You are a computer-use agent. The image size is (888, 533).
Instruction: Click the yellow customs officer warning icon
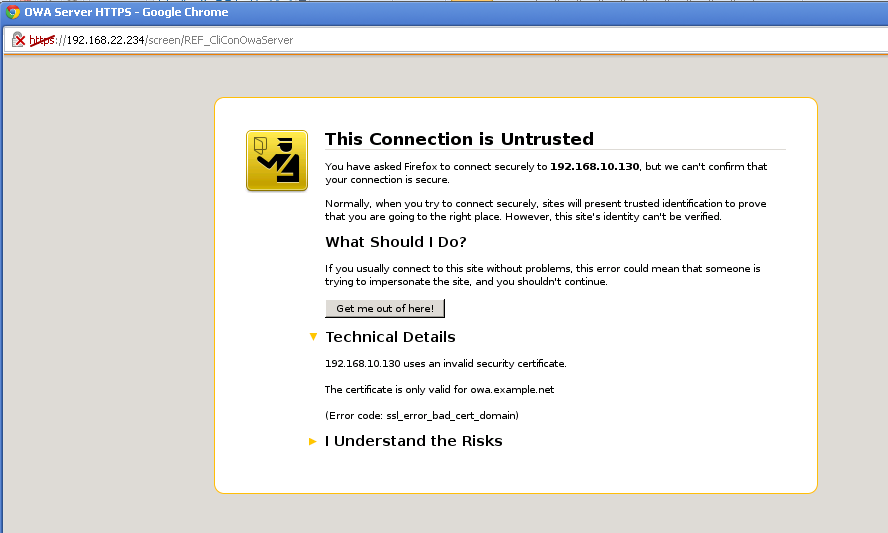277,161
